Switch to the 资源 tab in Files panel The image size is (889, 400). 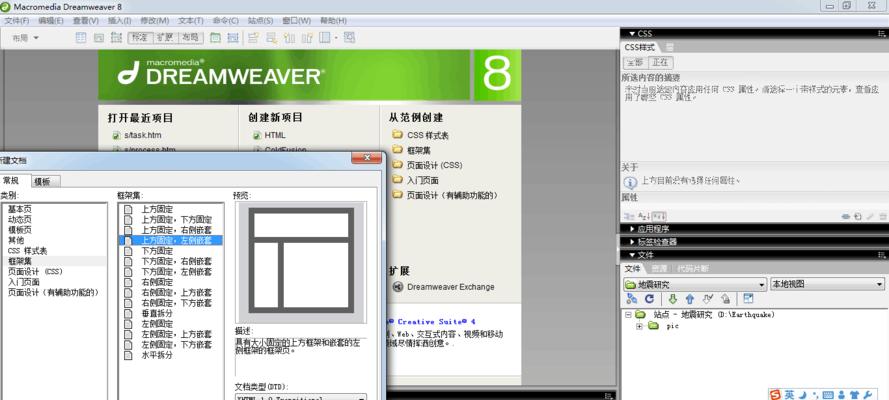(x=659, y=269)
